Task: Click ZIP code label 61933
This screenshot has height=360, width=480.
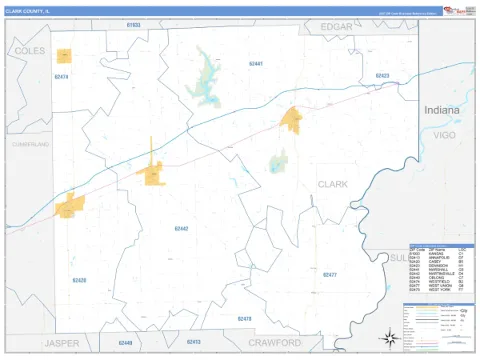Action: pos(134,25)
